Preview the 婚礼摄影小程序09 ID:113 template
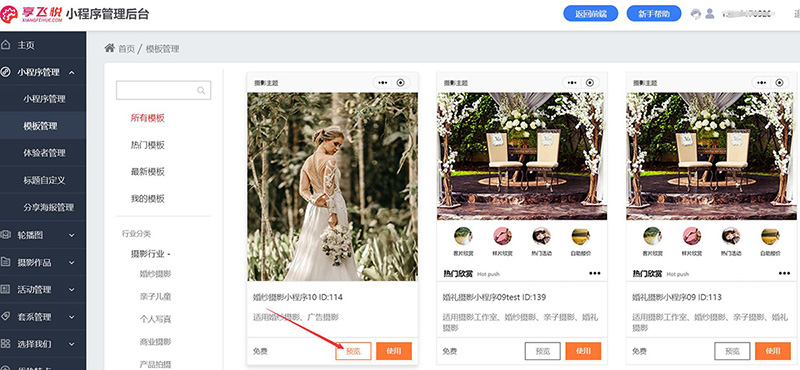800x370 pixels. (732, 351)
